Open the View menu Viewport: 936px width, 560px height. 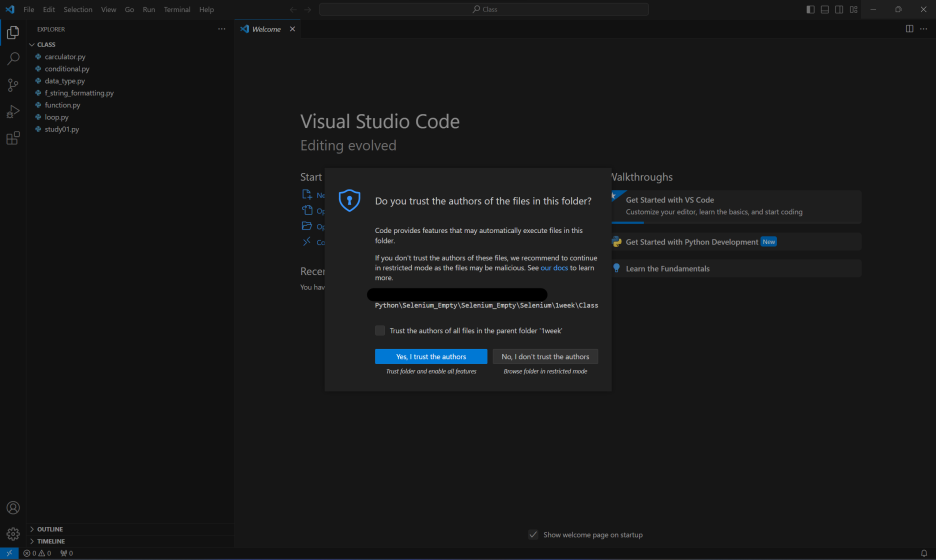pos(108,10)
